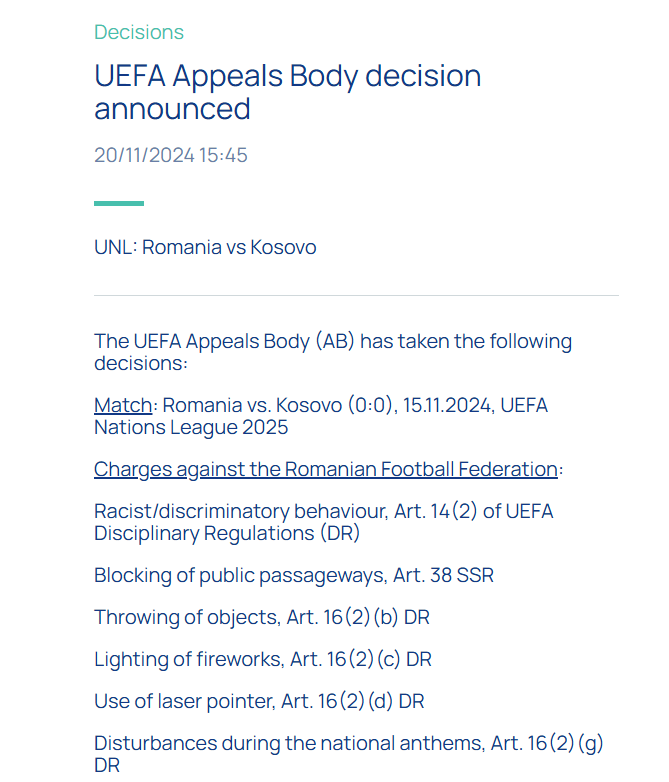This screenshot has height=782, width=669.
Task: Click the 20/11/2024 15:45 date stamp
Action: [x=171, y=155]
